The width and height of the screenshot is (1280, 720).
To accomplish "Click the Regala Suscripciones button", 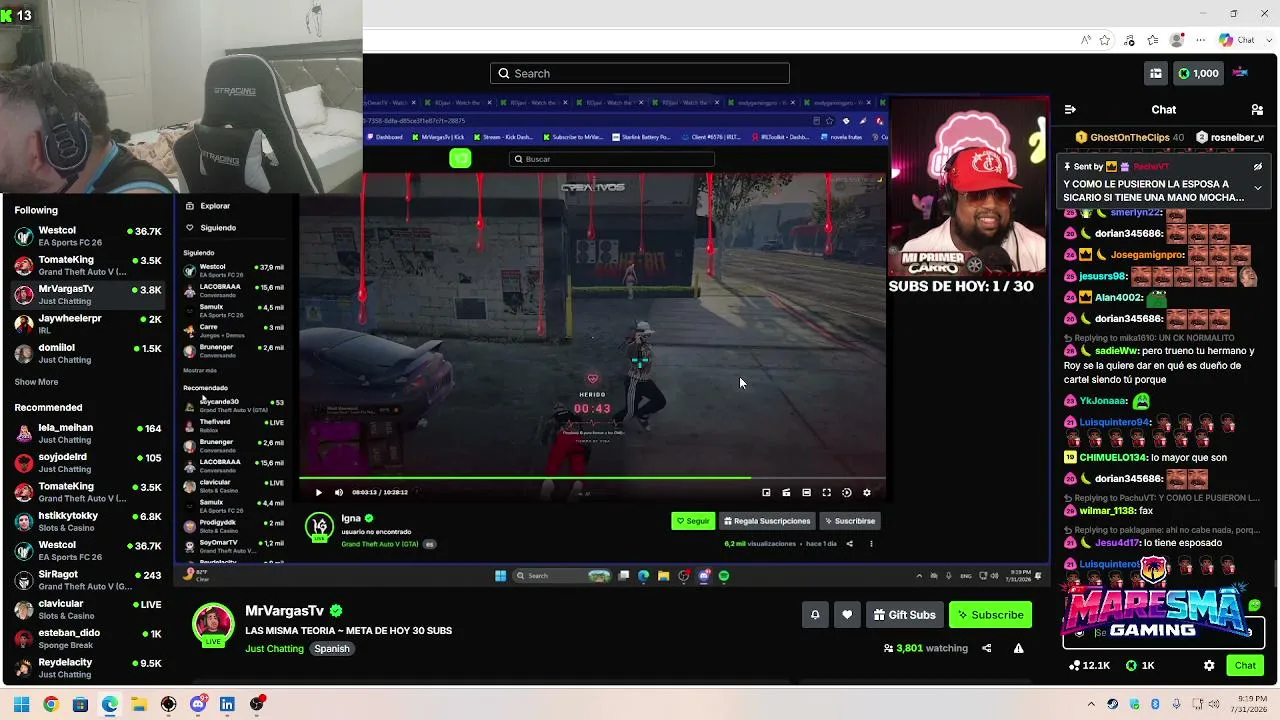I will [767, 521].
